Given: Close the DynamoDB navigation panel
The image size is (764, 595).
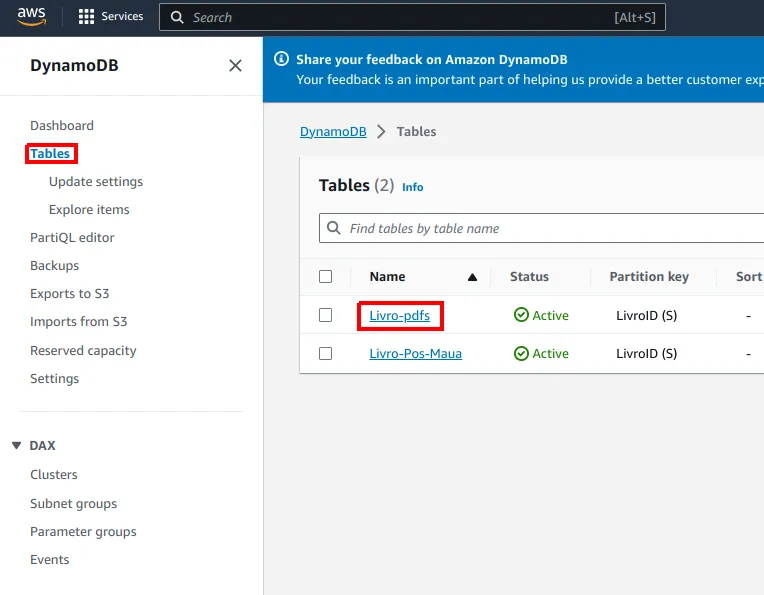Looking at the screenshot, I should (235, 65).
